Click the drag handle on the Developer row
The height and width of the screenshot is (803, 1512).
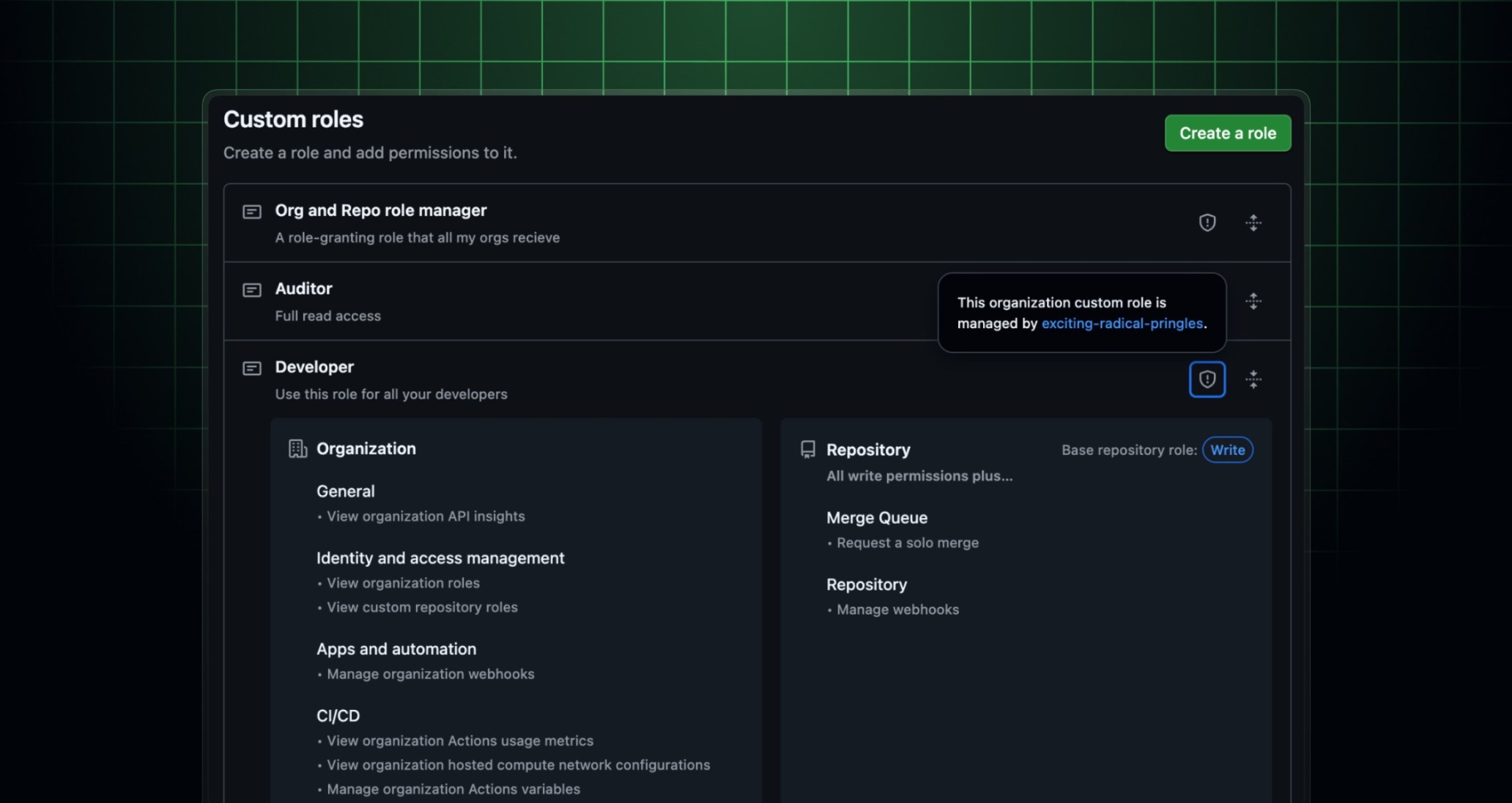point(1254,379)
